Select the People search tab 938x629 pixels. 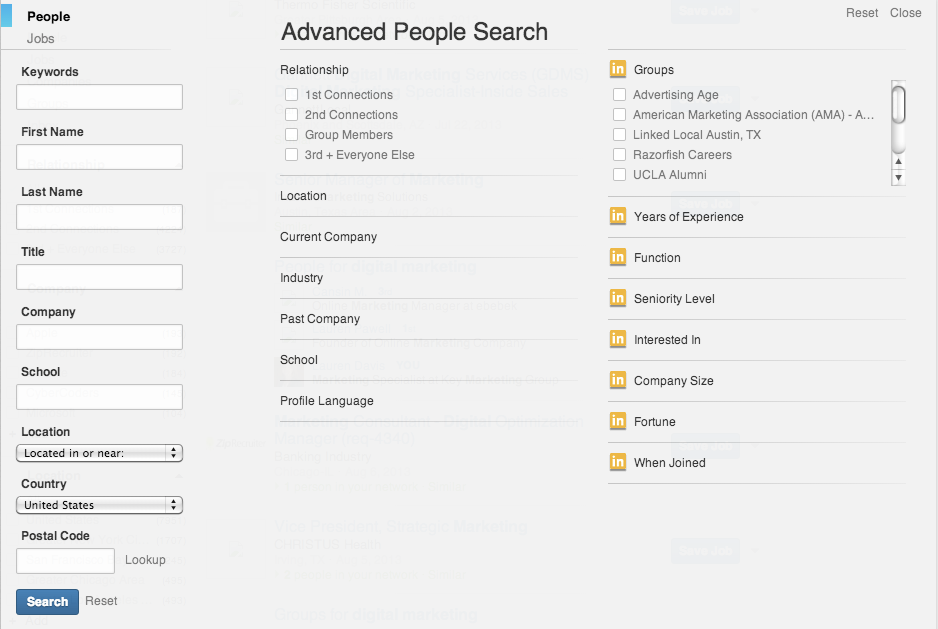pyautogui.click(x=49, y=16)
